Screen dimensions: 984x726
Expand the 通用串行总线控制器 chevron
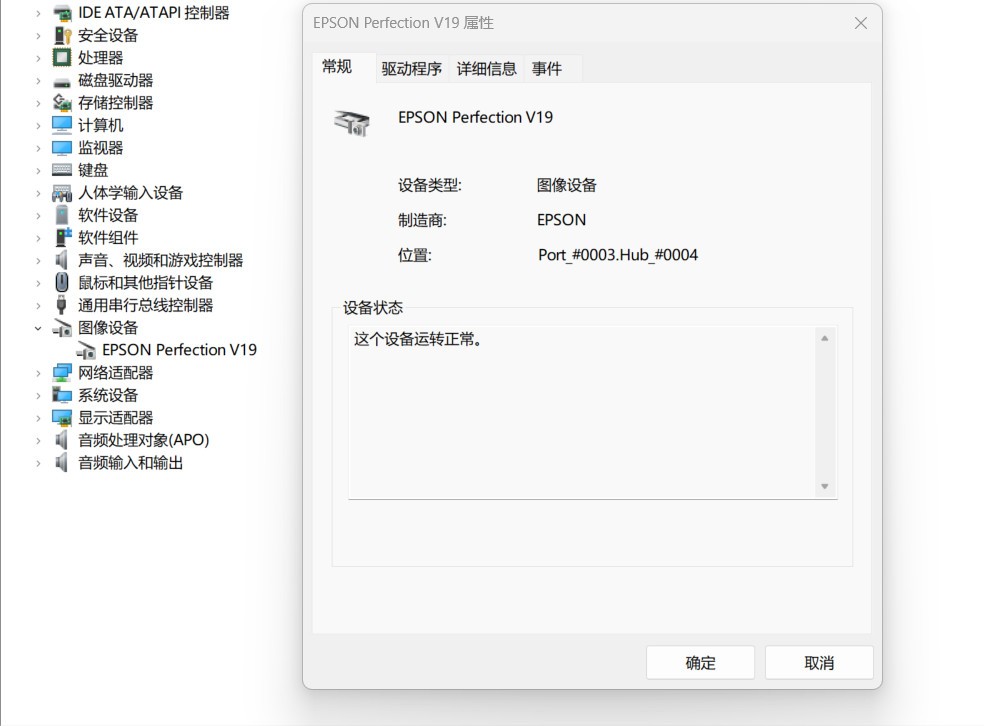pyautogui.click(x=38, y=306)
